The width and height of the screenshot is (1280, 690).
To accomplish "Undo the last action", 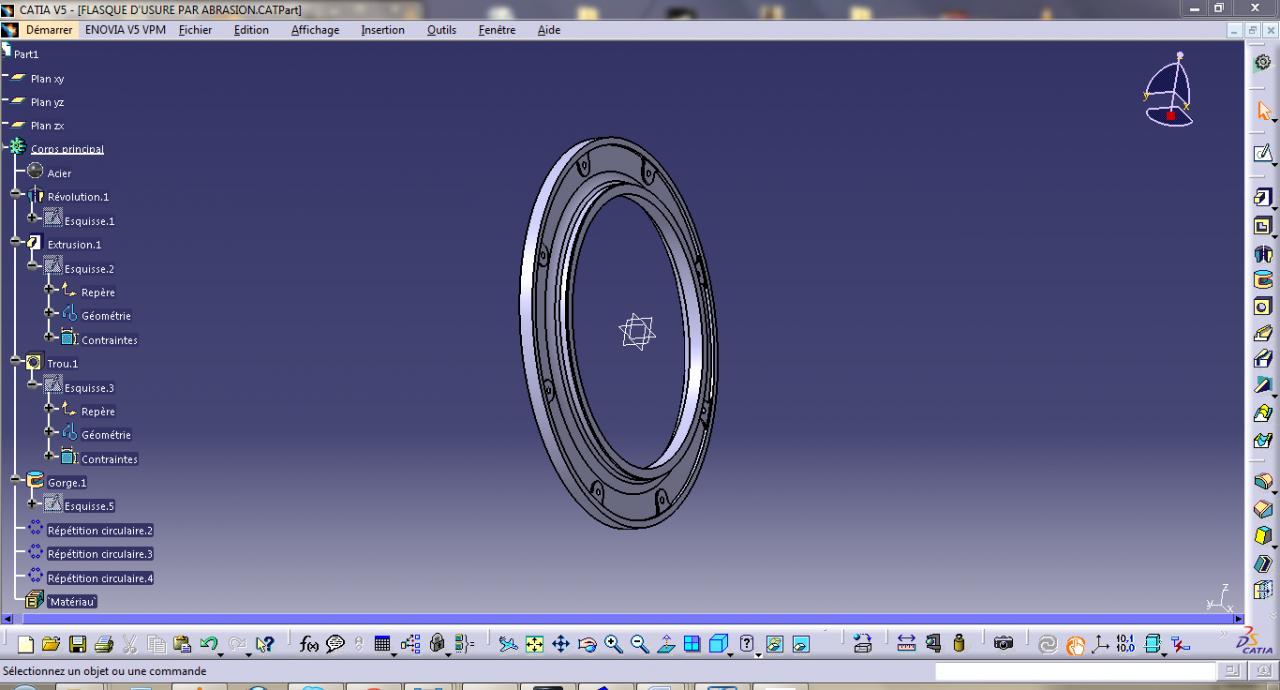I will click(207, 645).
